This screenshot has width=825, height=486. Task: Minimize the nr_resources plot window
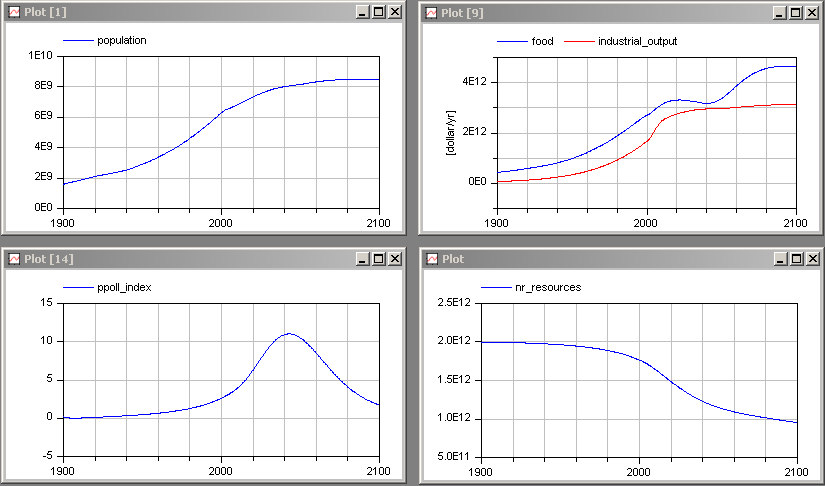pyautogui.click(x=780, y=259)
